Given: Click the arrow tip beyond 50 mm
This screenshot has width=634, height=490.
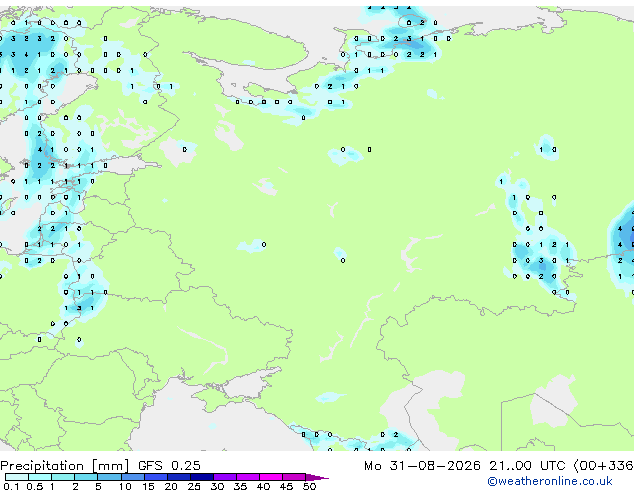Looking at the screenshot, I should (317, 477).
